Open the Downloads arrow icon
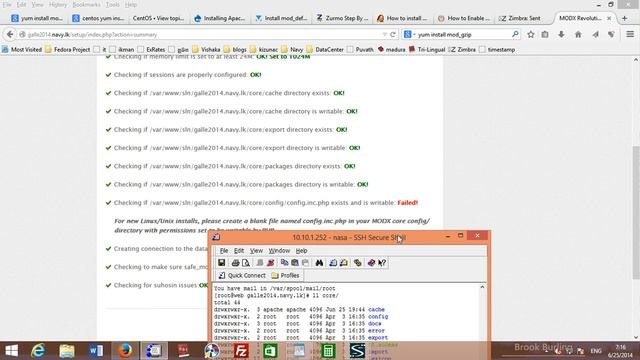Screen dimensions: 640x360 tap(562, 35)
